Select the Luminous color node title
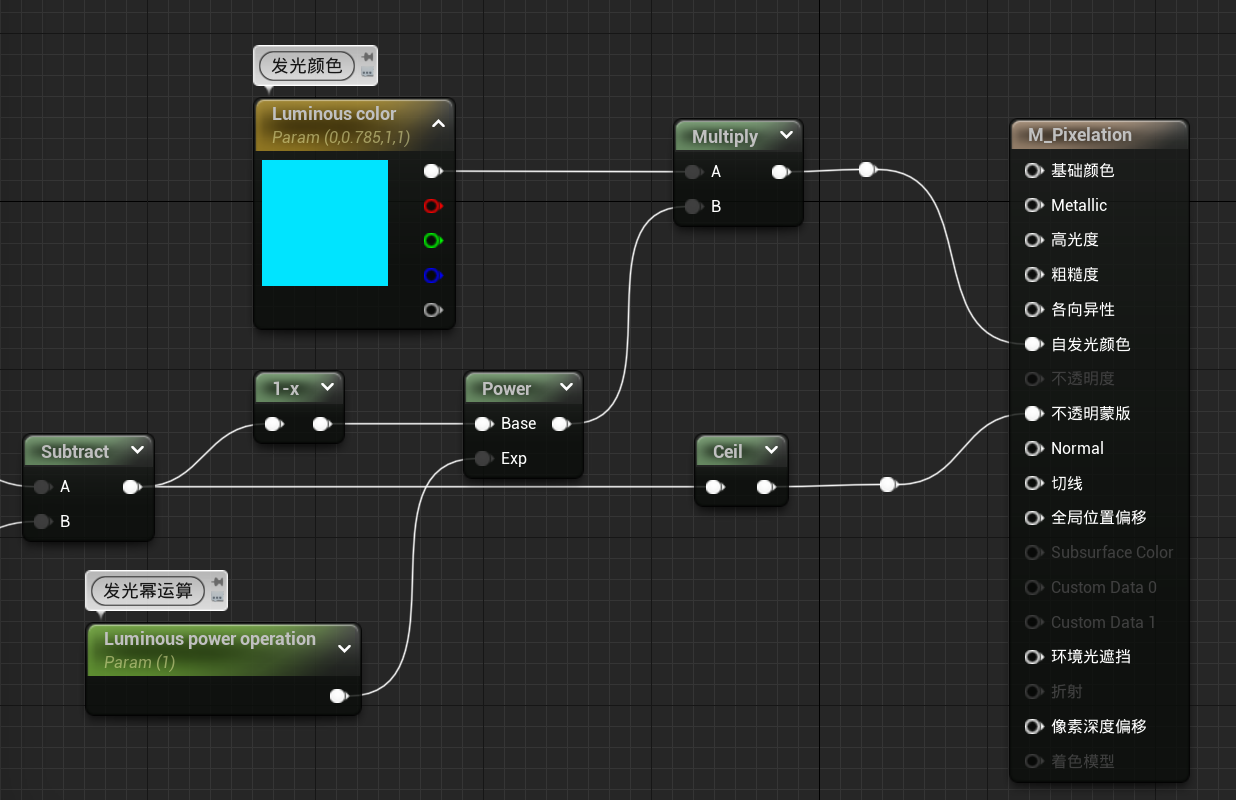 click(334, 114)
